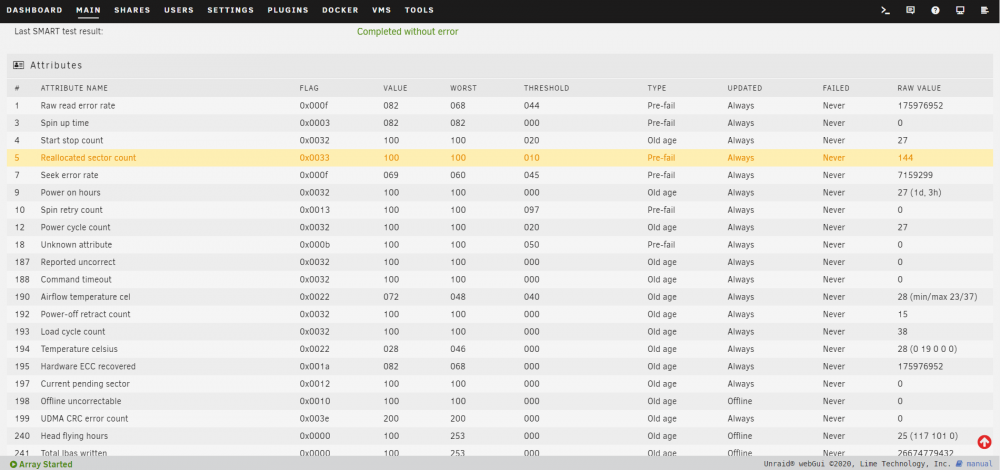Open the web terminal icon
1000x470 pixels.
click(885, 10)
